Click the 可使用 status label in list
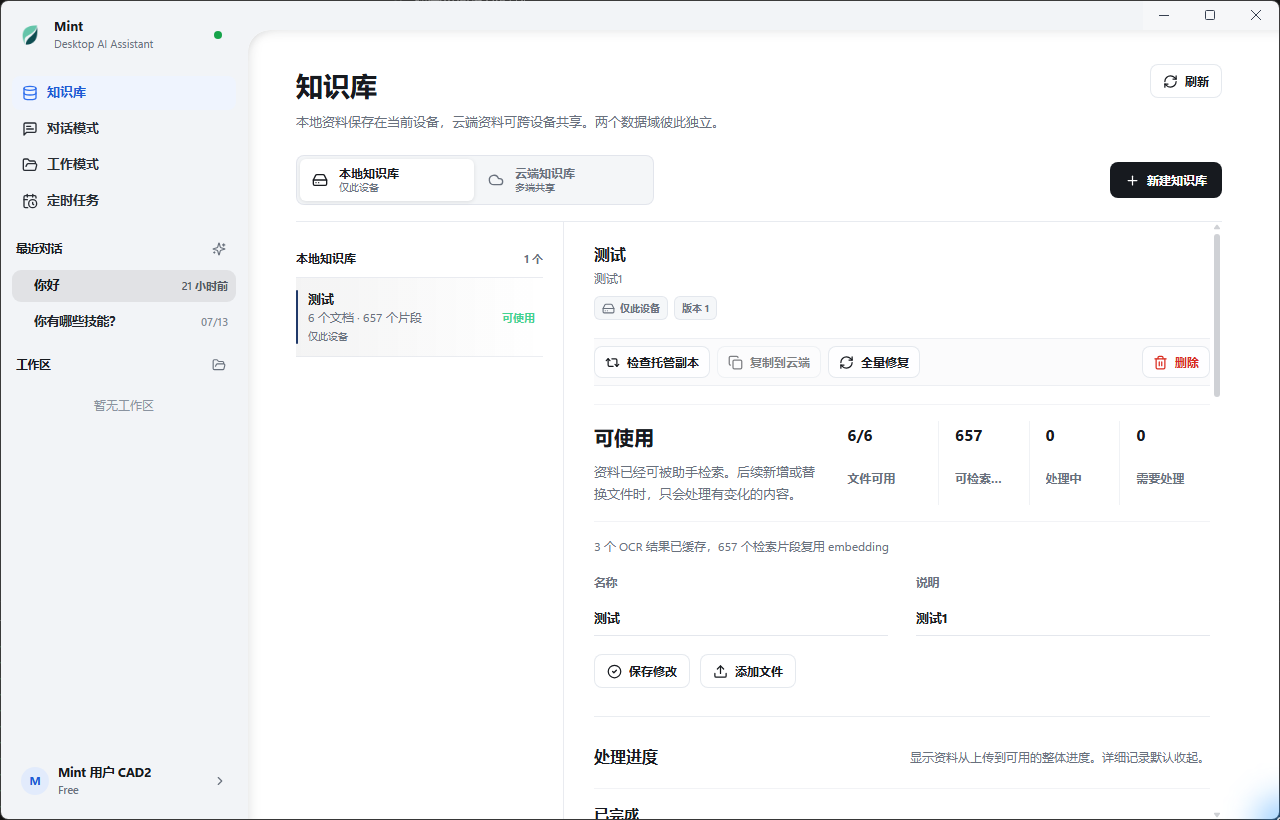 coord(518,318)
